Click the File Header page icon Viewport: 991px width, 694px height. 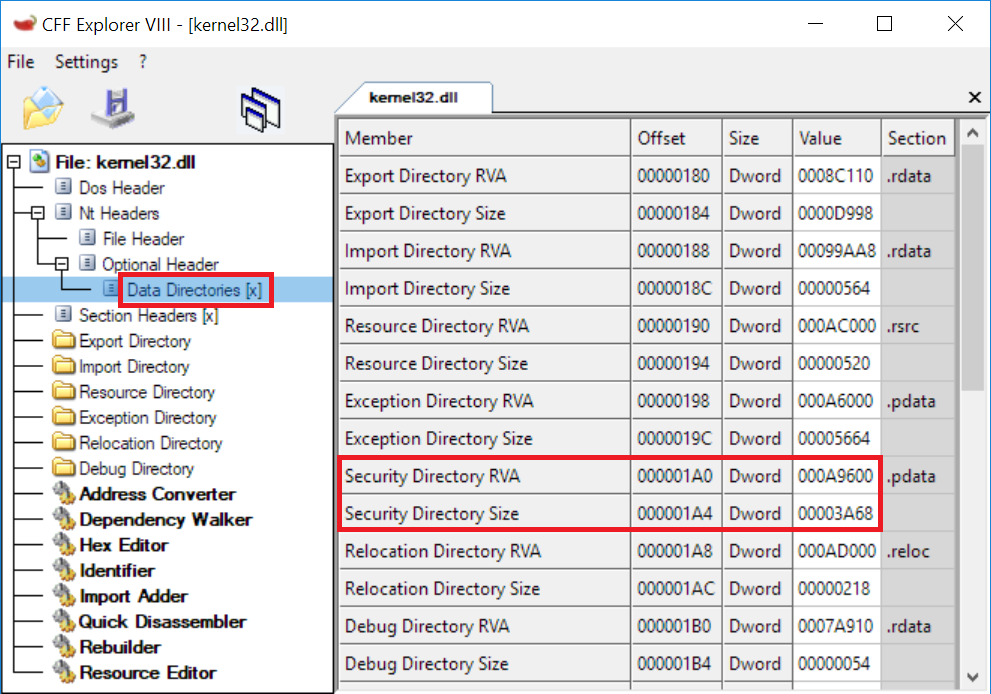[x=87, y=238]
